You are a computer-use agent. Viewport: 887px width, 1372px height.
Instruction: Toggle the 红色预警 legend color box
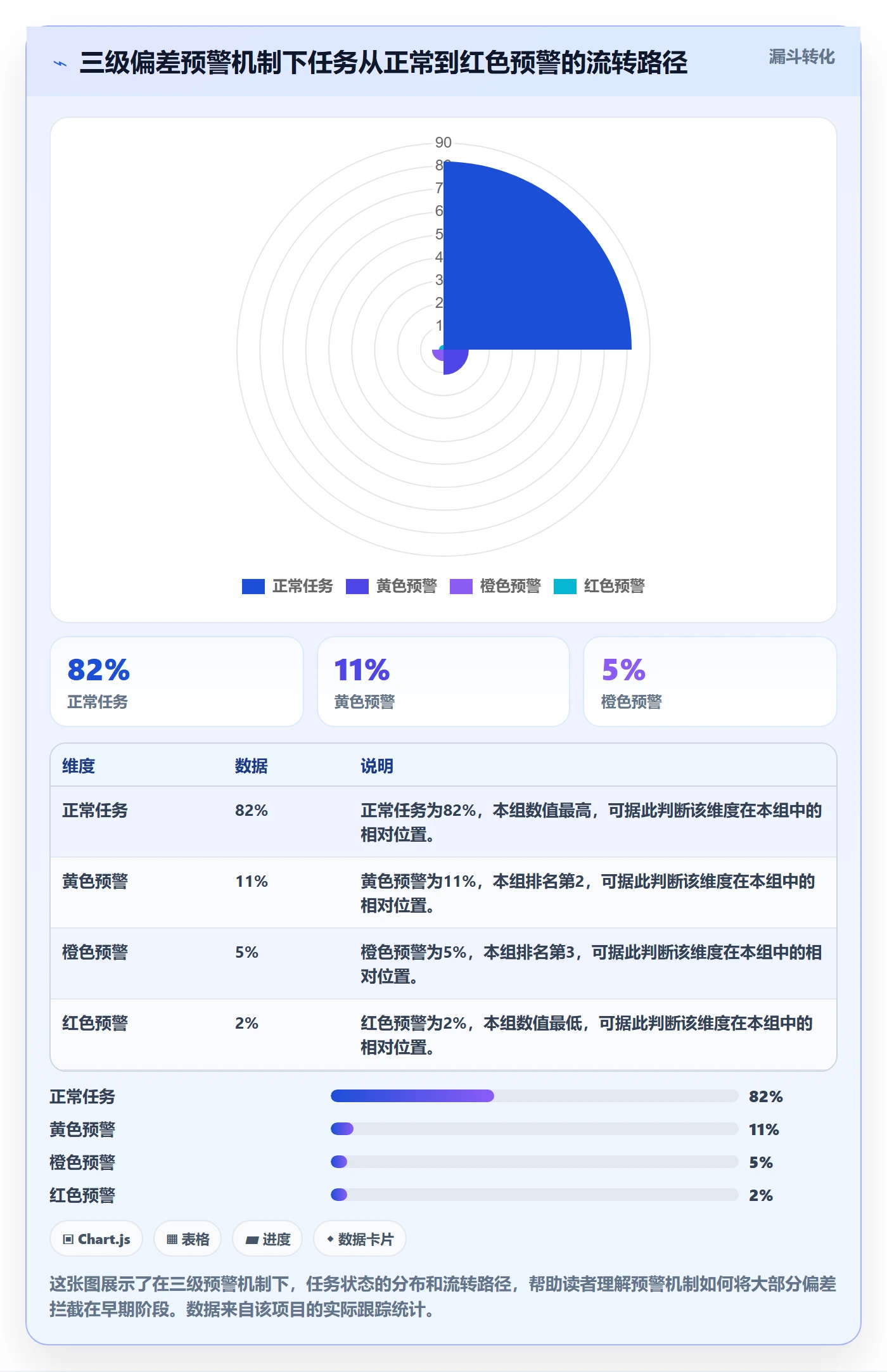(565, 587)
